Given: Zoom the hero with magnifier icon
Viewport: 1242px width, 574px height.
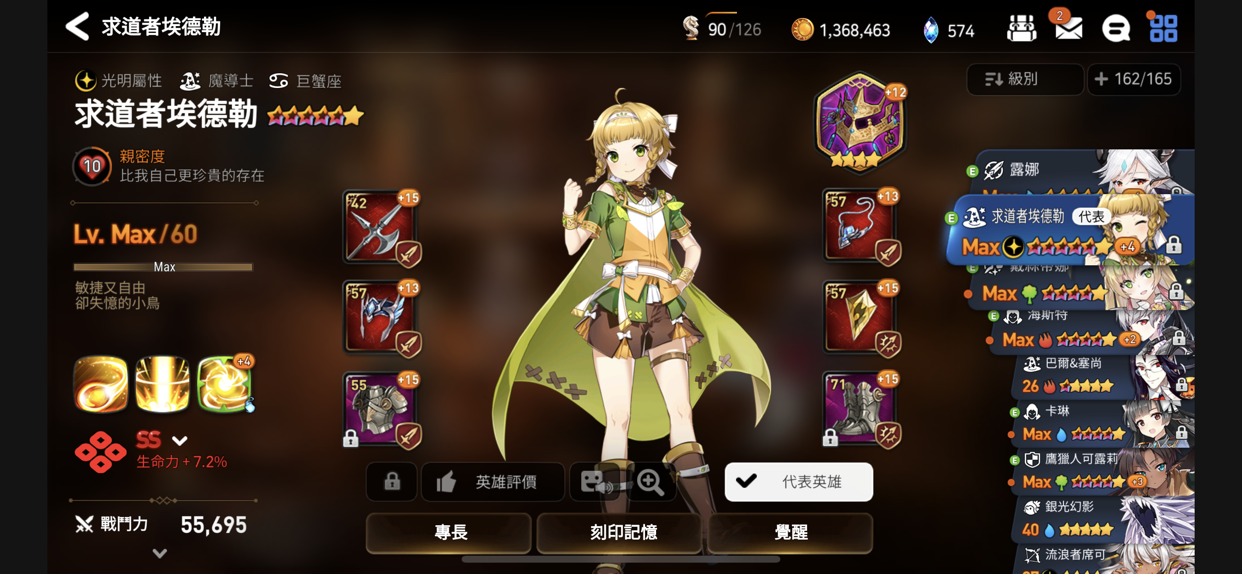Looking at the screenshot, I should click(x=651, y=482).
